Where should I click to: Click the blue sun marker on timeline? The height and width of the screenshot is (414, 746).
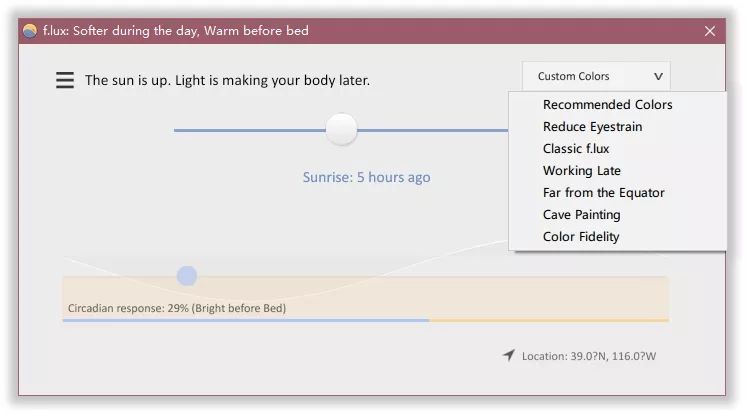click(x=187, y=276)
